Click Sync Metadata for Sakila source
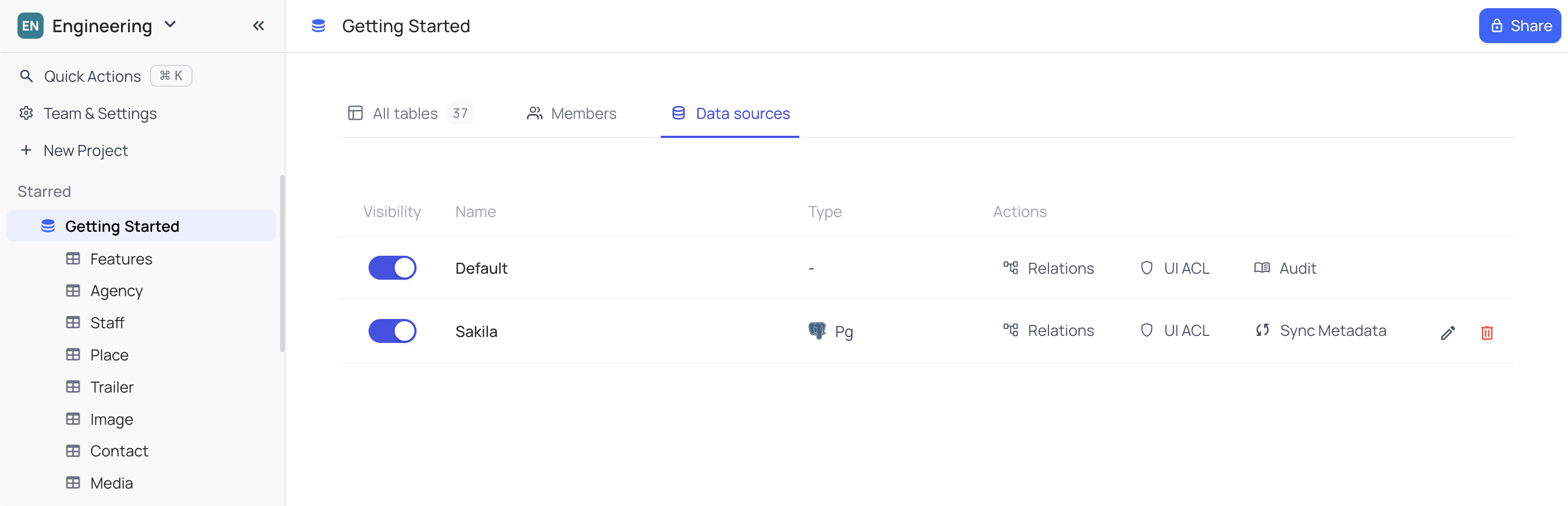 (x=1320, y=330)
